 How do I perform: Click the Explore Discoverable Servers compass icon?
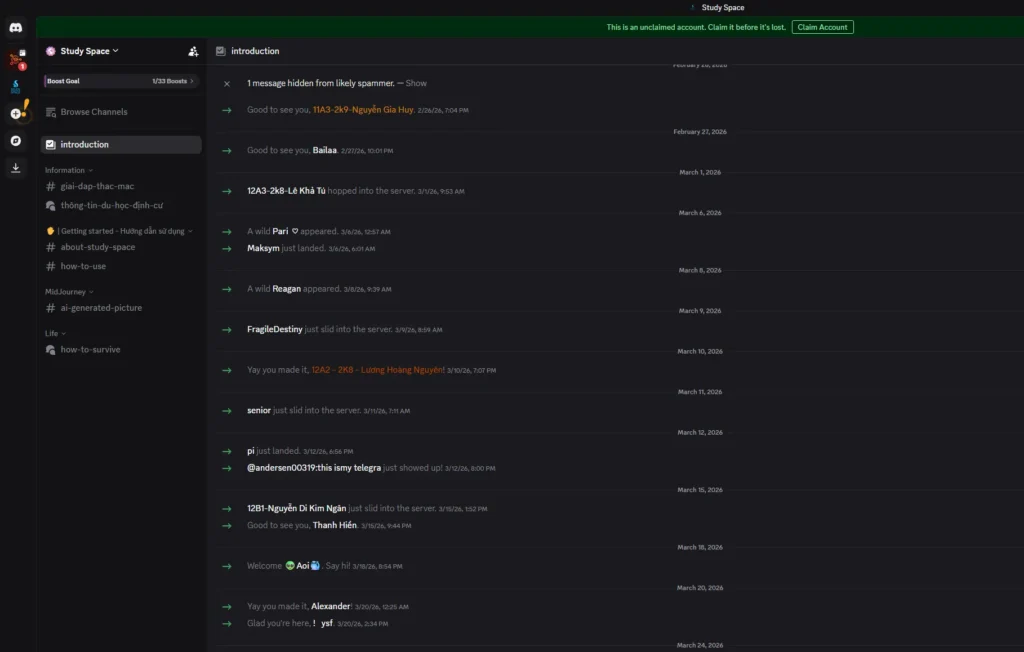[15, 141]
